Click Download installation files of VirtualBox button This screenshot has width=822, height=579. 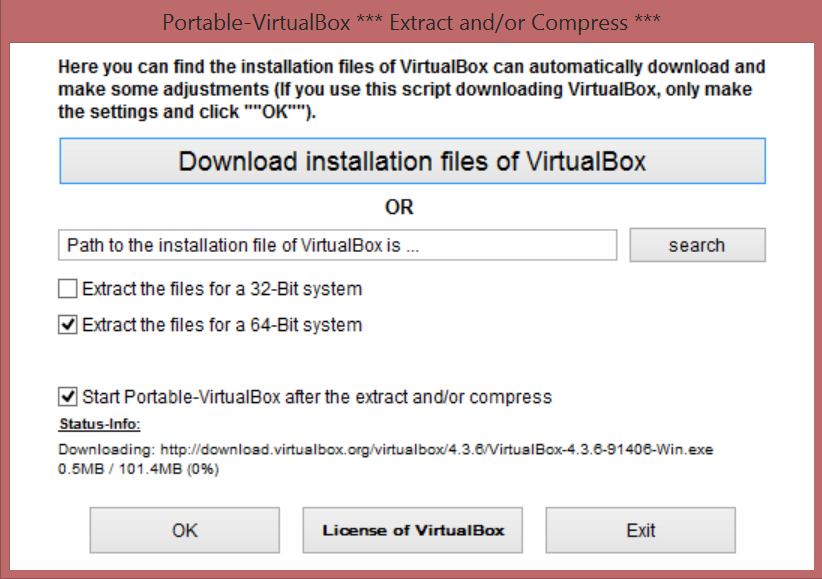(412, 161)
